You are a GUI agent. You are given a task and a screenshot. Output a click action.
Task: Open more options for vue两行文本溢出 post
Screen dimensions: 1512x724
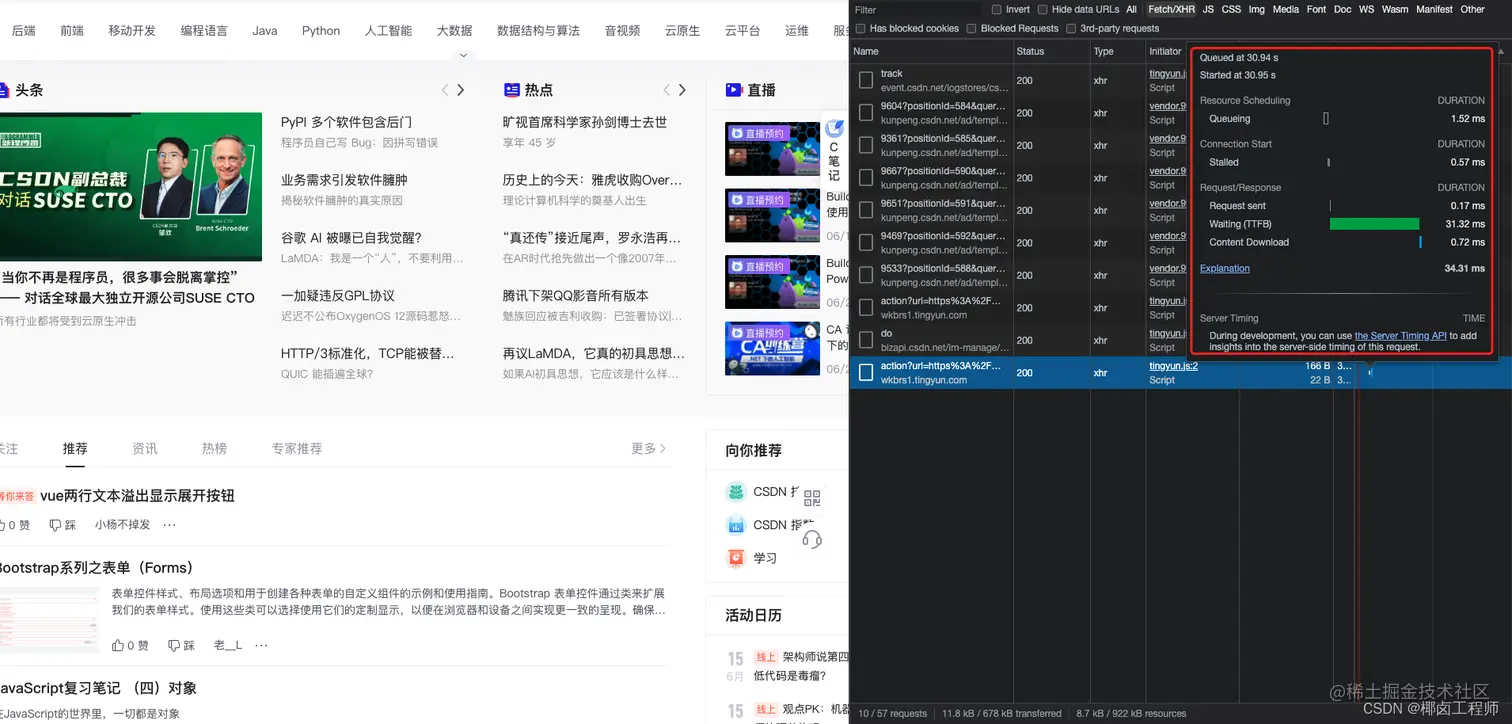(x=169, y=525)
